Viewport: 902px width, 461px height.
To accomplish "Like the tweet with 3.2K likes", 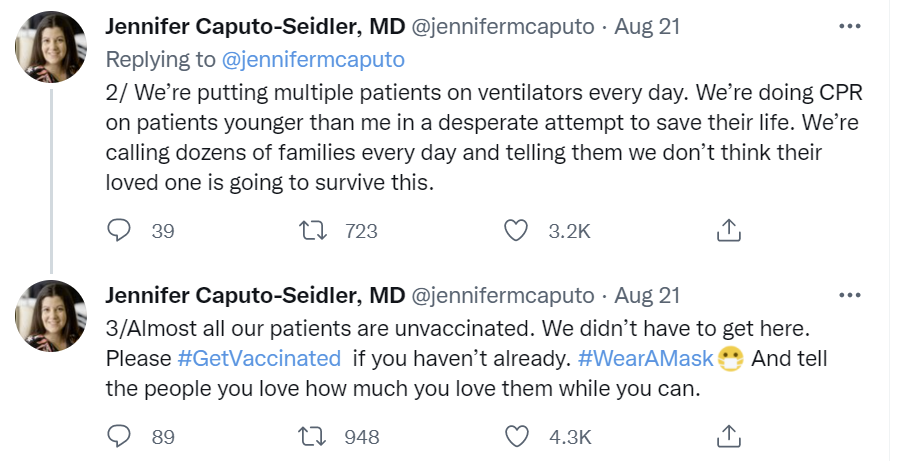I will pyautogui.click(x=516, y=231).
